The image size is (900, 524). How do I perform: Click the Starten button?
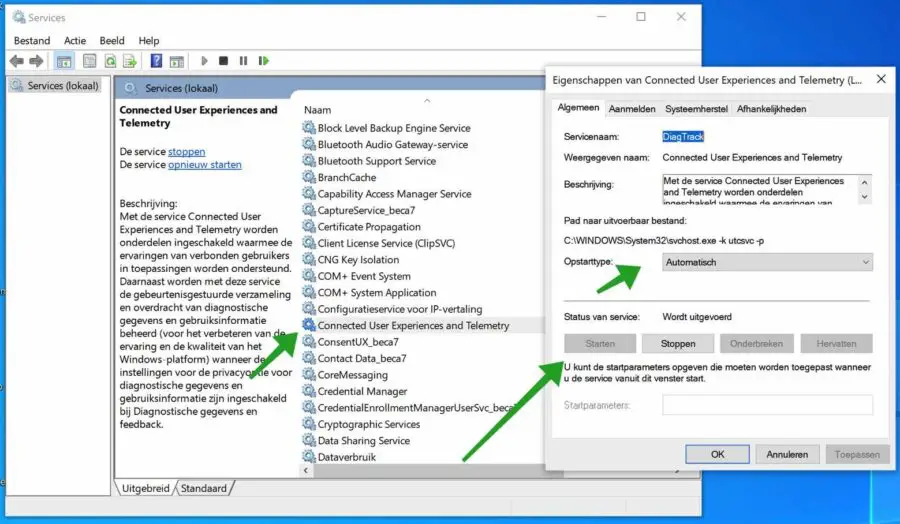point(600,343)
